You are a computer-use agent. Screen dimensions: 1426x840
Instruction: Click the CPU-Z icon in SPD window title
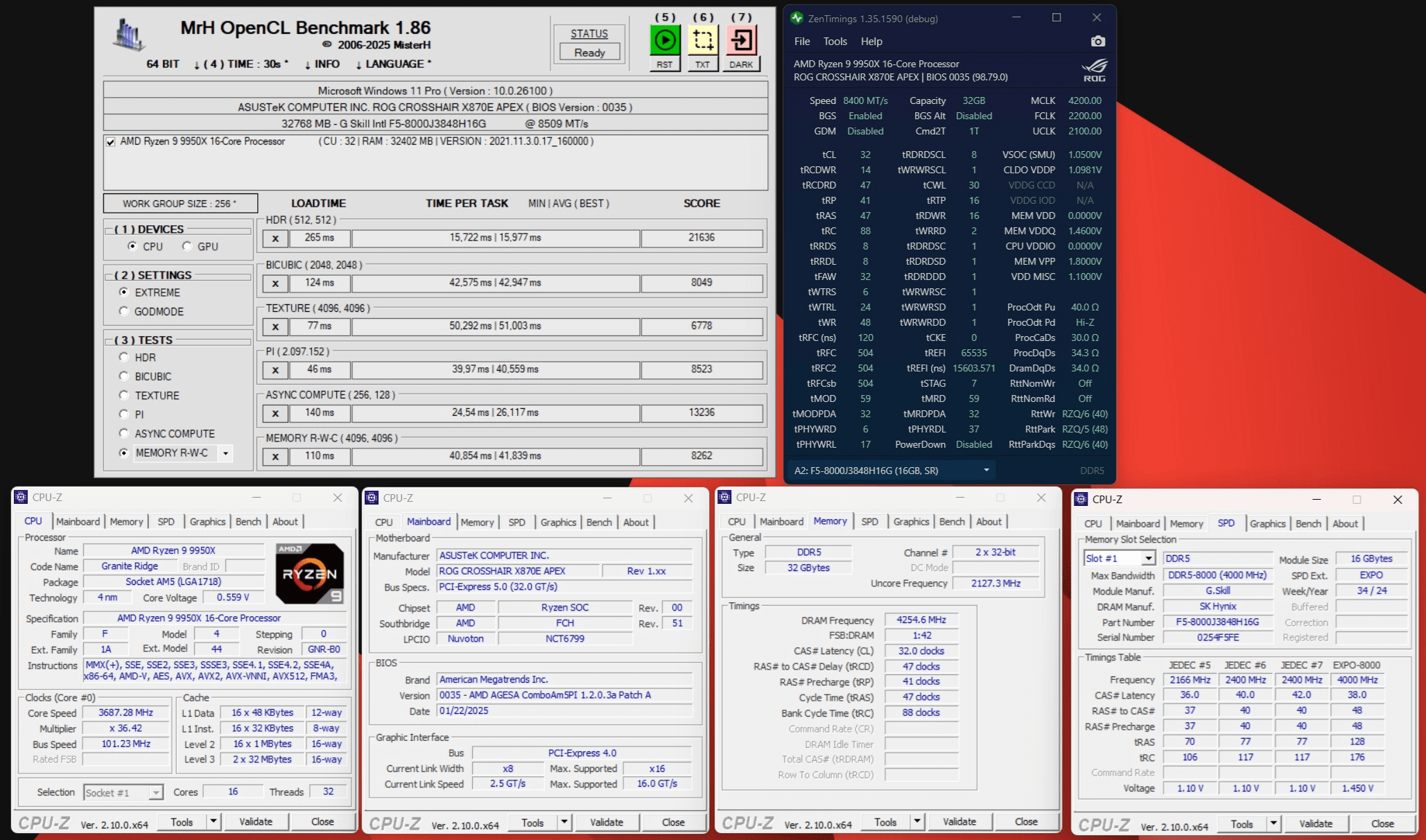click(1081, 499)
